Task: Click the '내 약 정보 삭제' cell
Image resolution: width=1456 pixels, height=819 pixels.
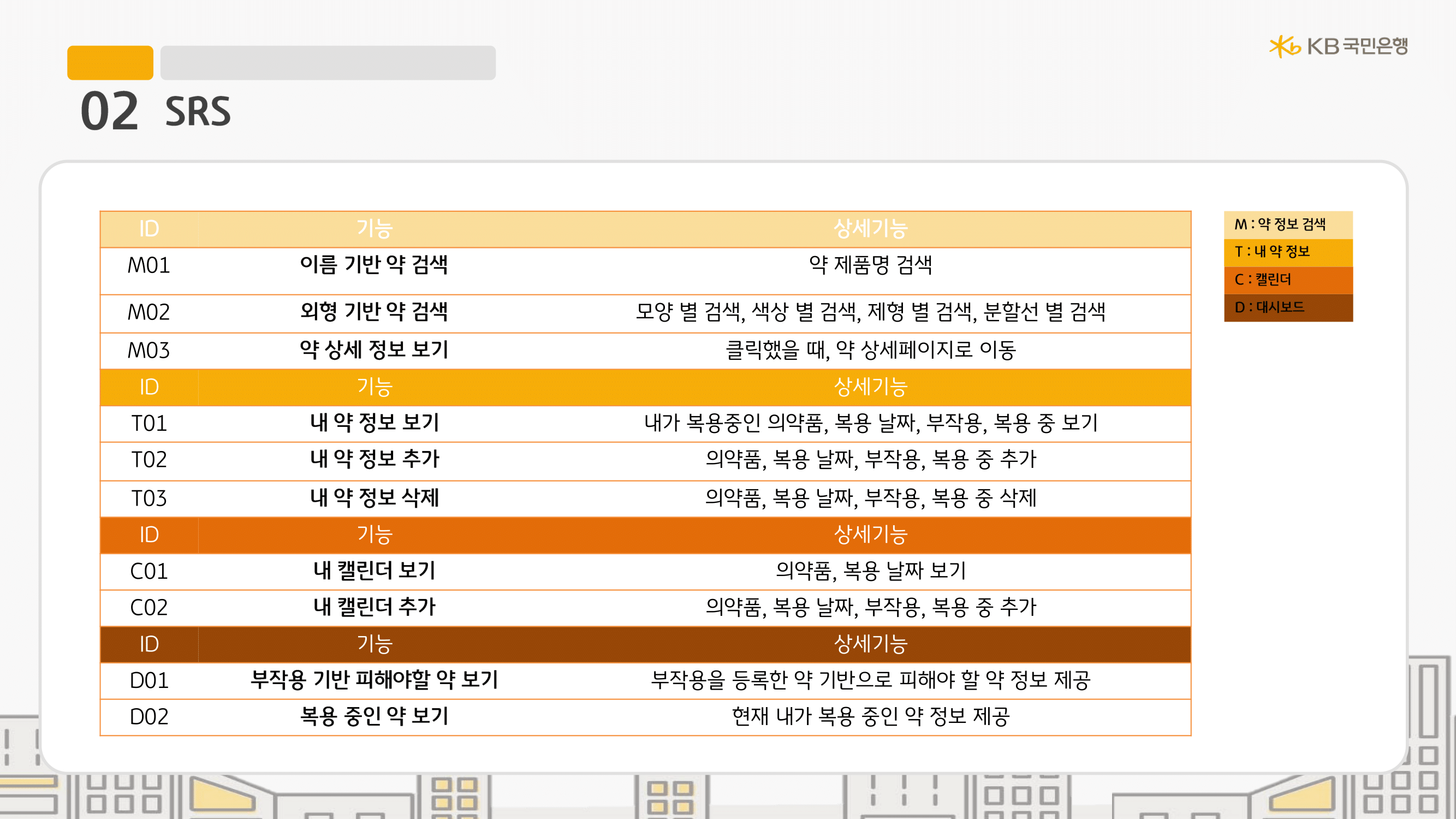Action: point(373,498)
